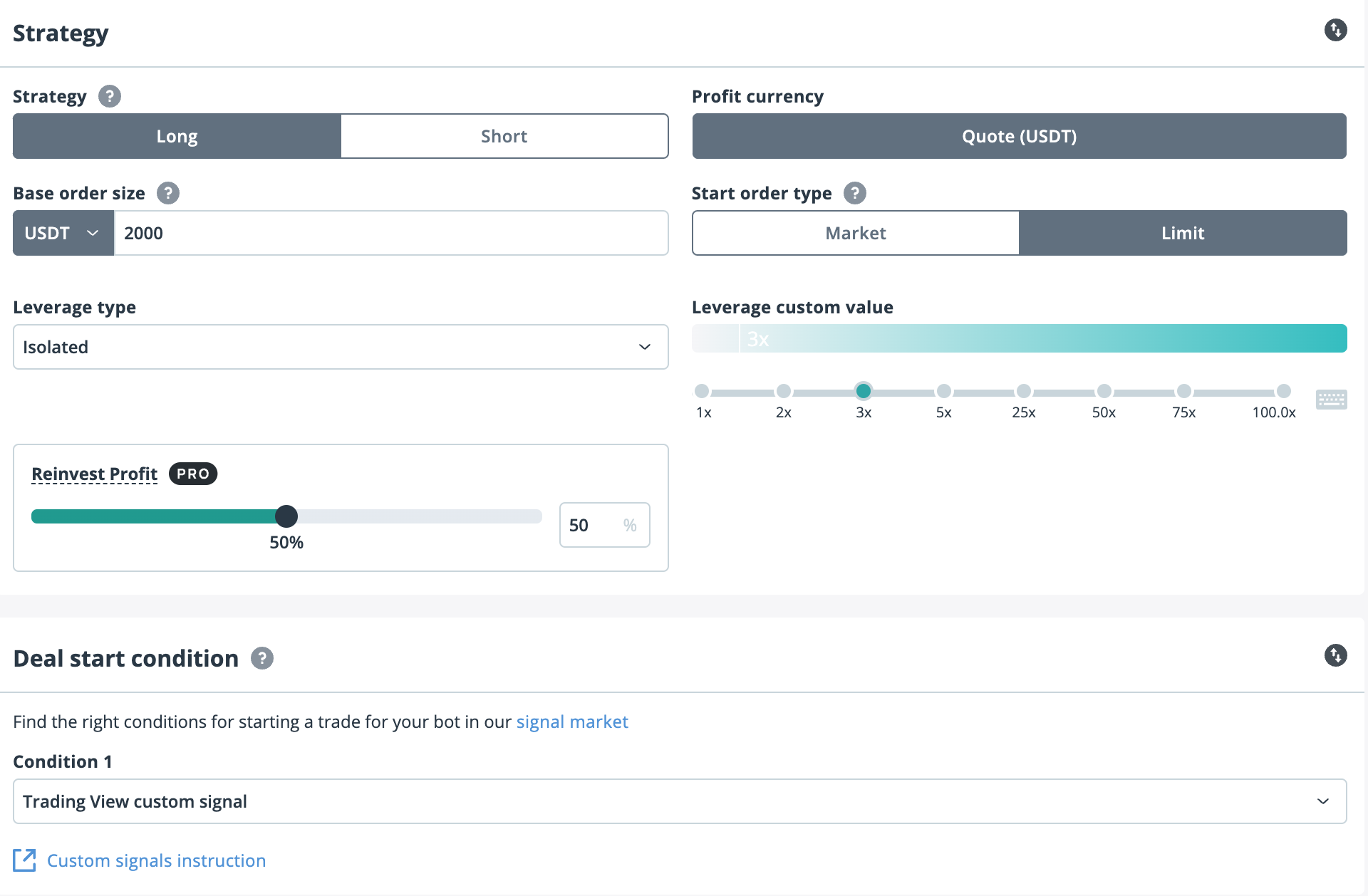The width and height of the screenshot is (1368, 896).
Task: Open the Base order size help icon
Action: (168, 193)
